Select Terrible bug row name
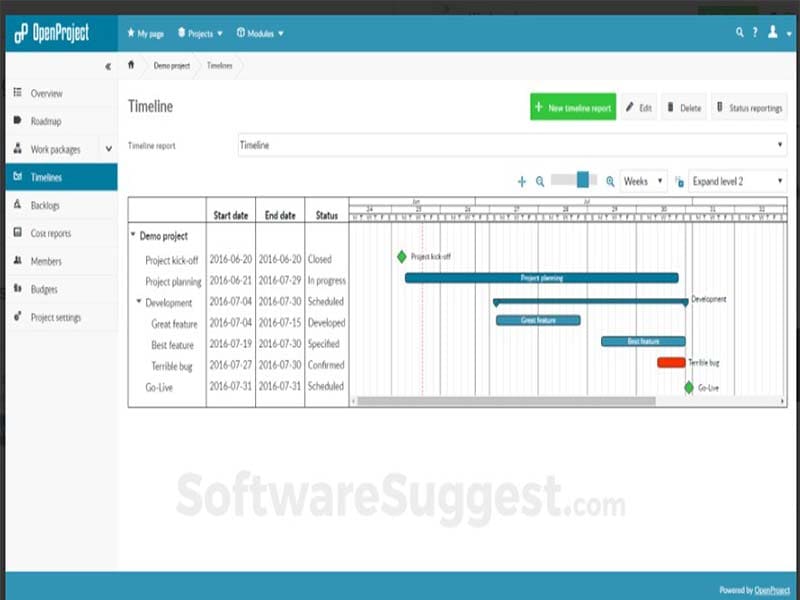This screenshot has height=600, width=800. 172,366
